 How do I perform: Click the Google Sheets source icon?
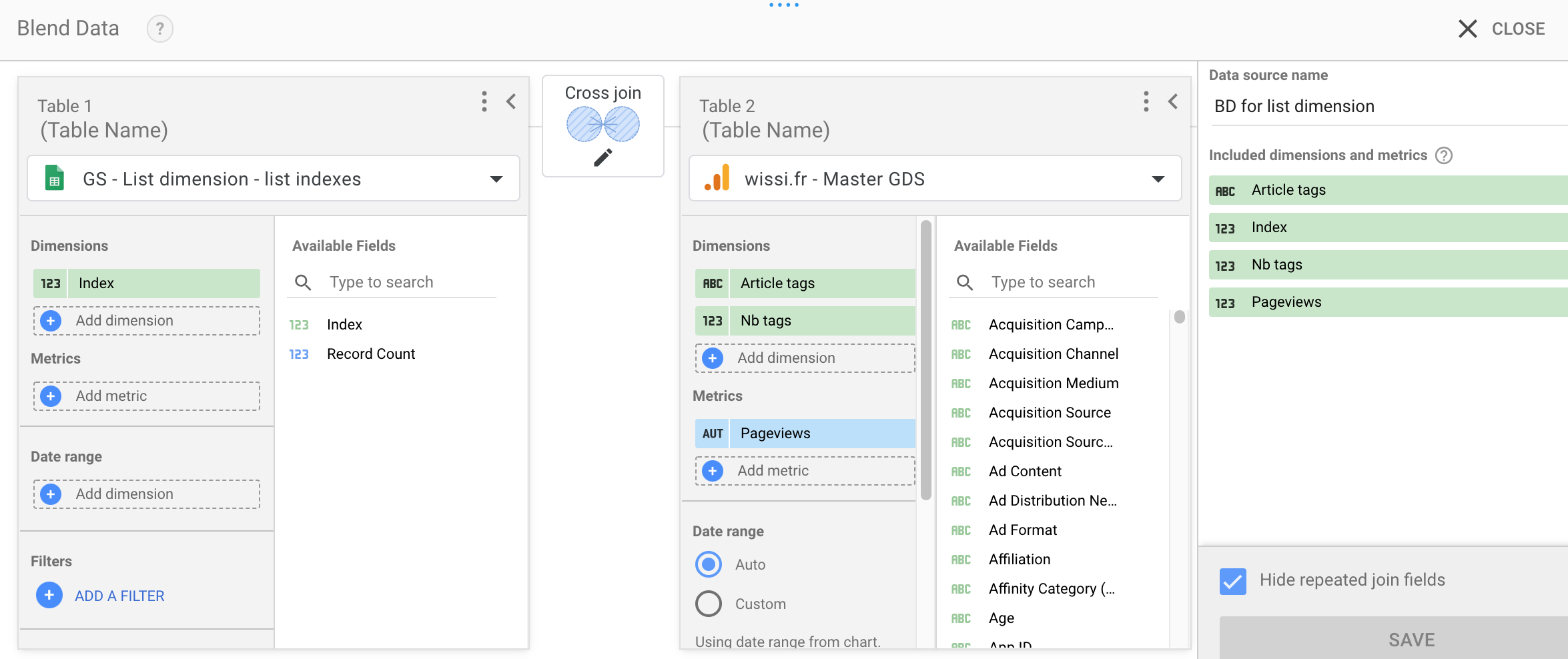(55, 178)
